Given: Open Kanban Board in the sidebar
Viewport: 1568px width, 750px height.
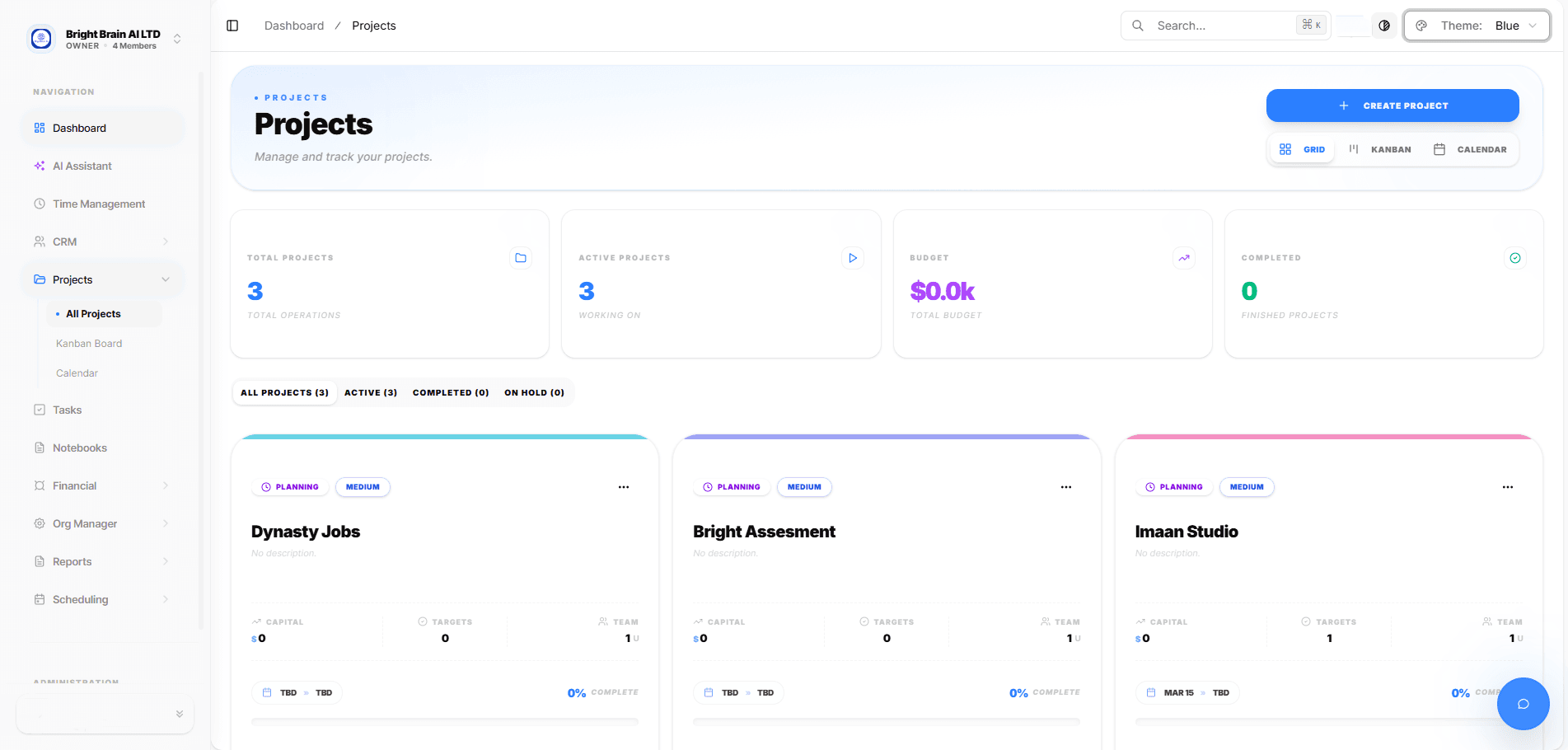Looking at the screenshot, I should (89, 344).
